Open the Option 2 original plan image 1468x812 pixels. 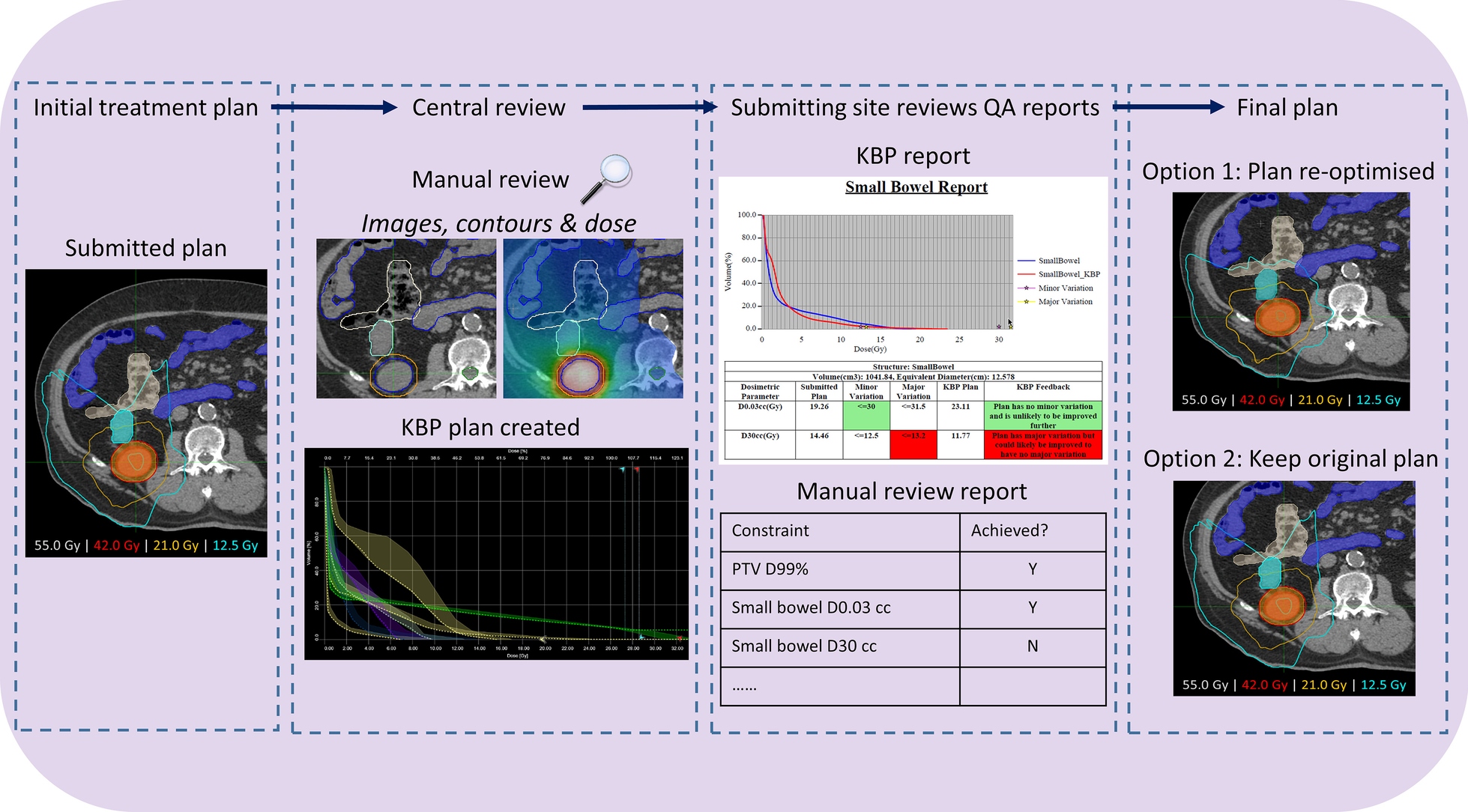tap(1294, 588)
